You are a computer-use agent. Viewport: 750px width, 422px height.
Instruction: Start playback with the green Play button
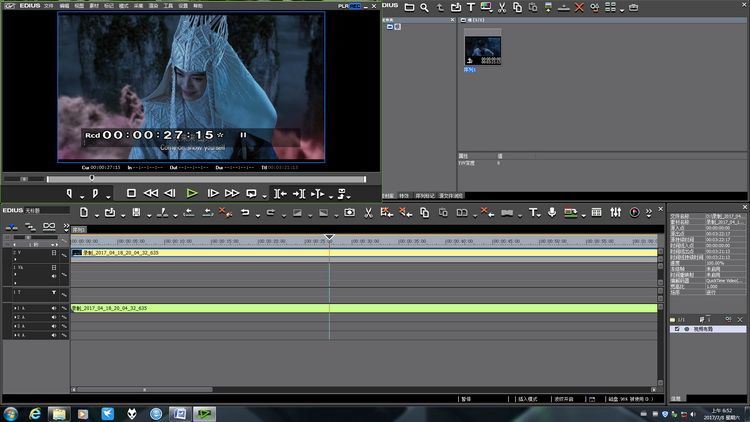[192, 193]
